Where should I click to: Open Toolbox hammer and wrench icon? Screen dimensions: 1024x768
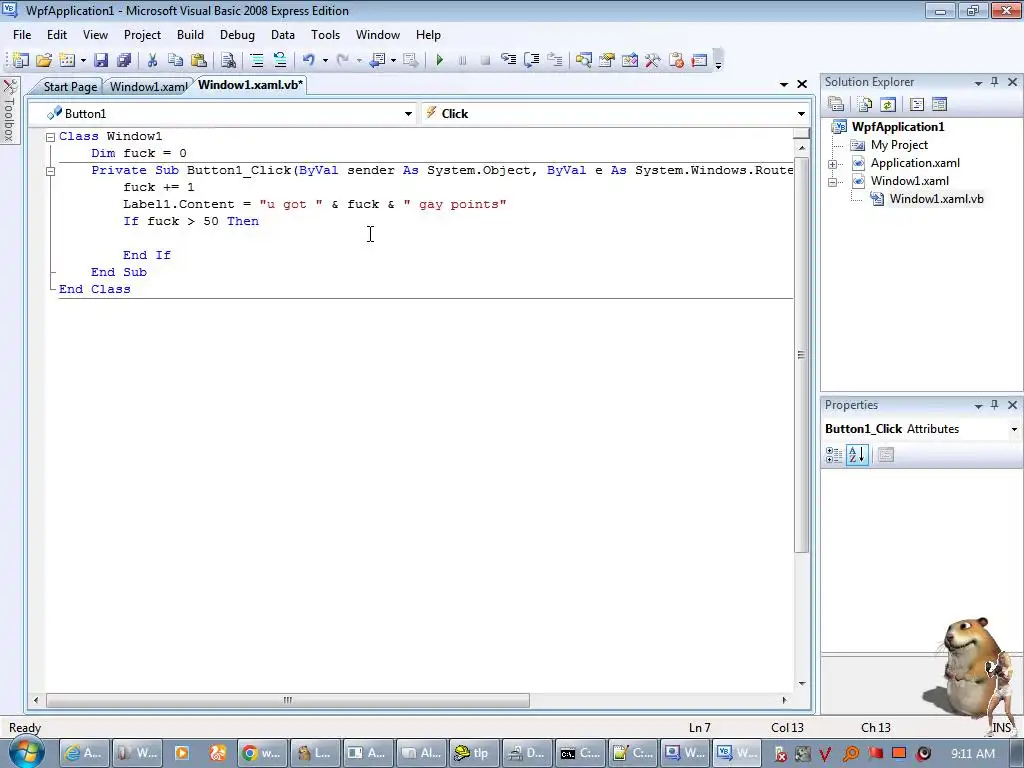pyautogui.click(x=652, y=60)
